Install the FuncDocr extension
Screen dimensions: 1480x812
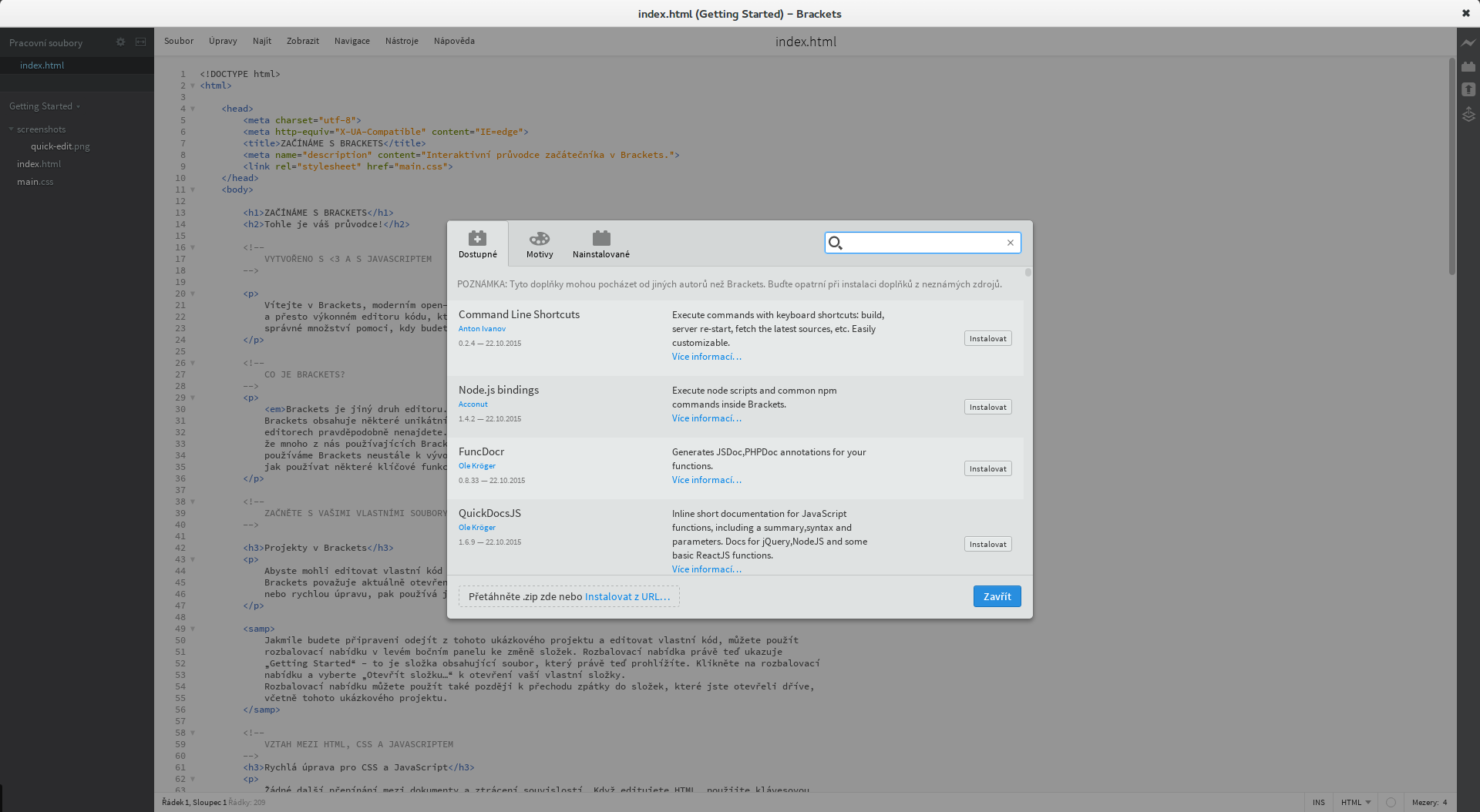tap(987, 468)
